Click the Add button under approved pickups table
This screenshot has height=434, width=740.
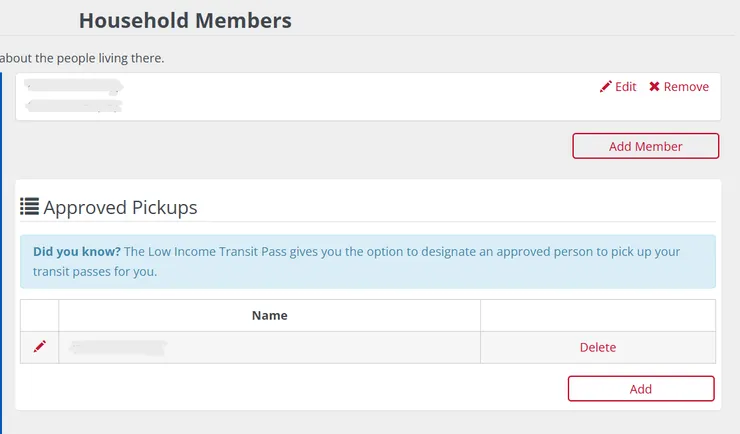[x=641, y=389]
